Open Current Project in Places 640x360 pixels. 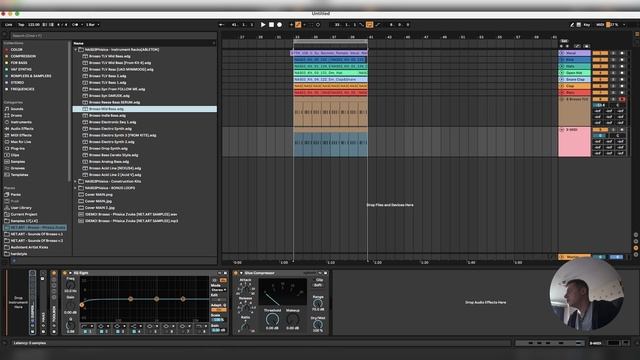click(x=24, y=214)
